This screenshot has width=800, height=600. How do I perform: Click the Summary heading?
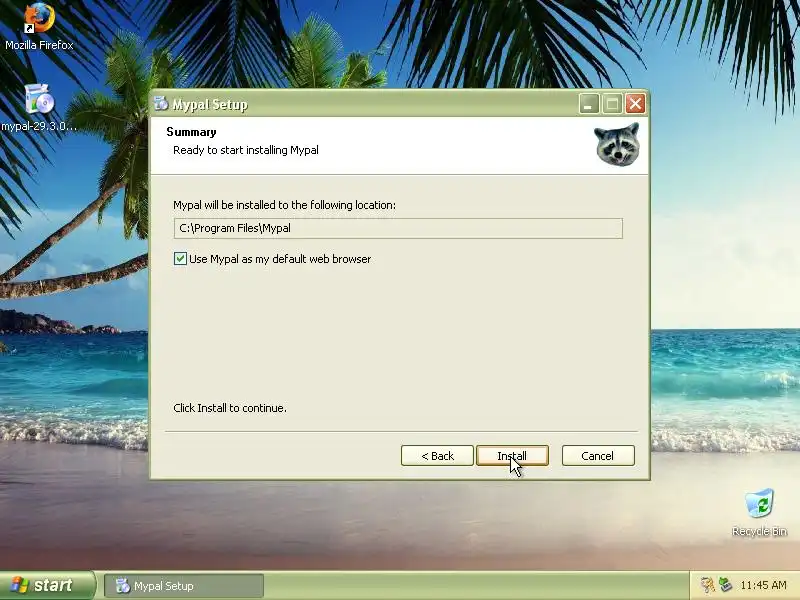[x=191, y=132]
